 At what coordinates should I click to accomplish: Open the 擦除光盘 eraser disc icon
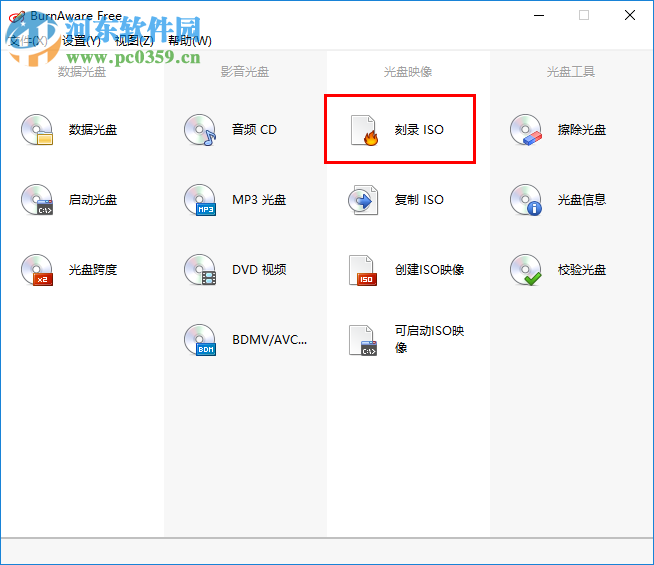(x=526, y=130)
